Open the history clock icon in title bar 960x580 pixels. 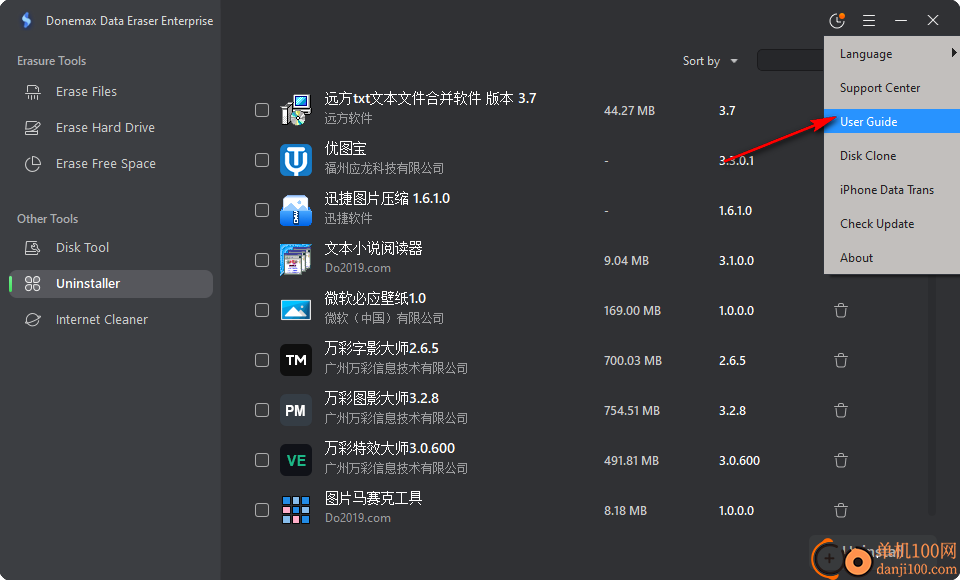(837, 20)
